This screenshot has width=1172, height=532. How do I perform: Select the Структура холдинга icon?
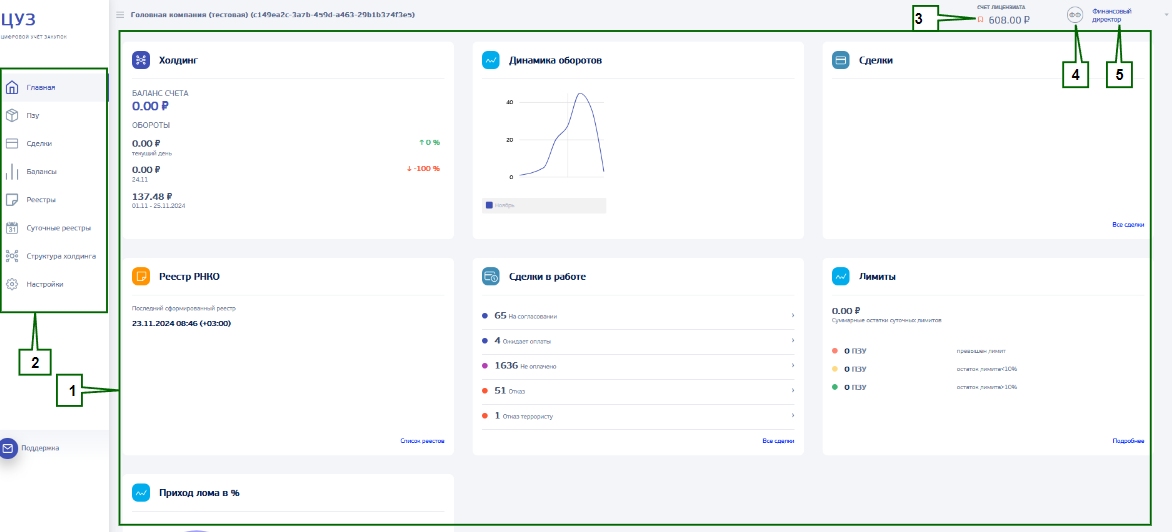click(12, 255)
